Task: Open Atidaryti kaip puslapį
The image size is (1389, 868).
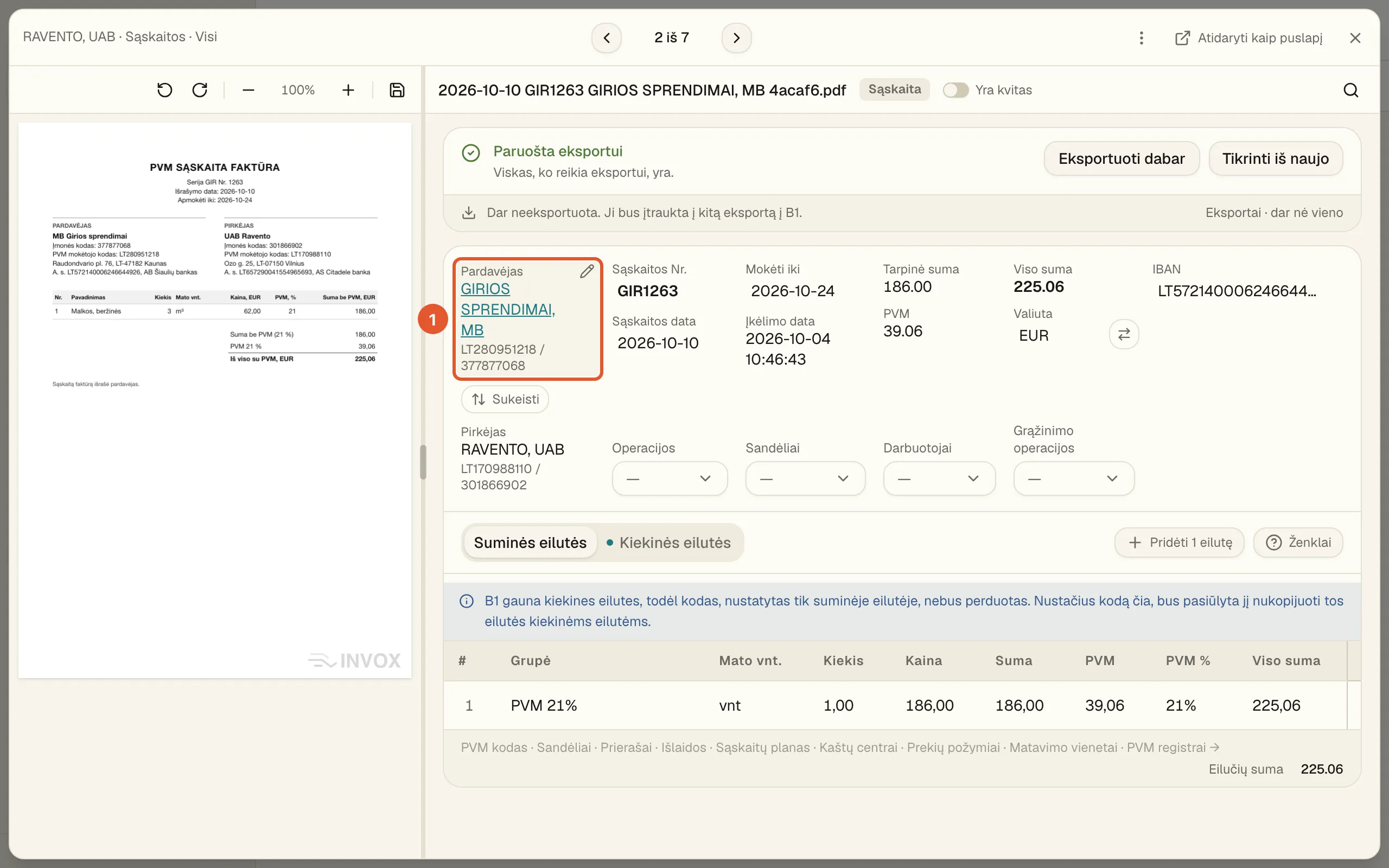Action: click(1248, 38)
